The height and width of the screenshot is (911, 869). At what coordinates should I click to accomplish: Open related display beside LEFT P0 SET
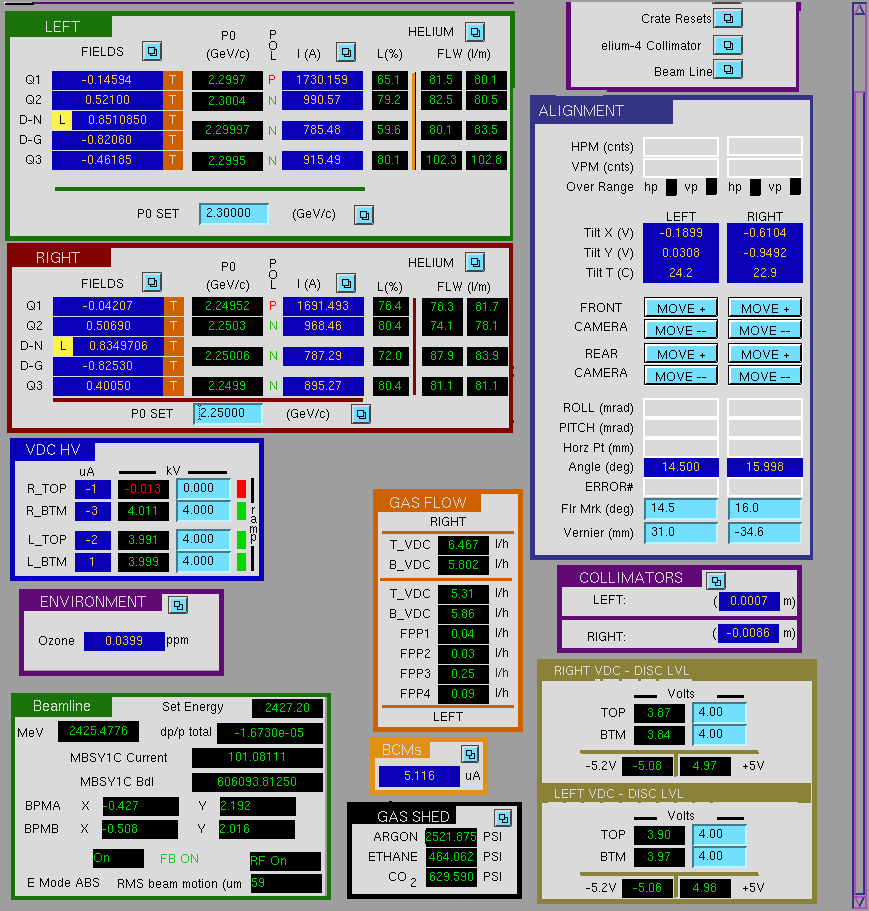coord(364,215)
